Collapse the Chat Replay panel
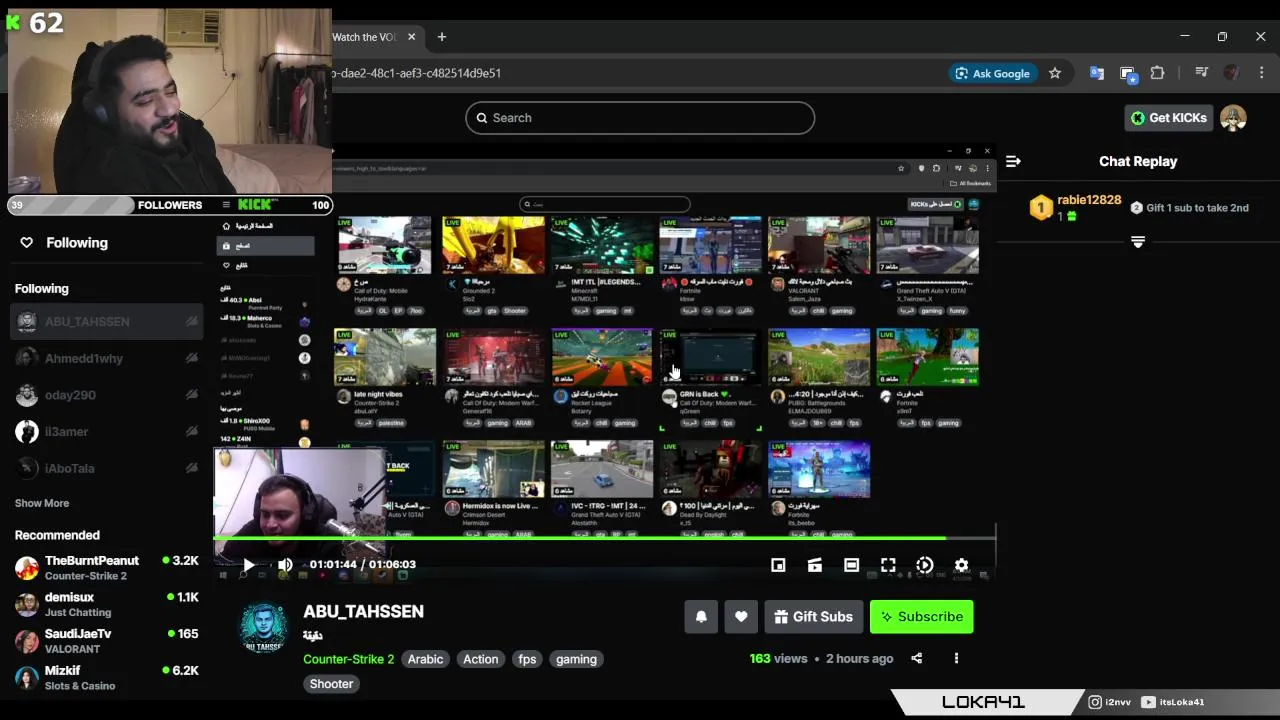Screen dimensions: 1280x720 1013,161
